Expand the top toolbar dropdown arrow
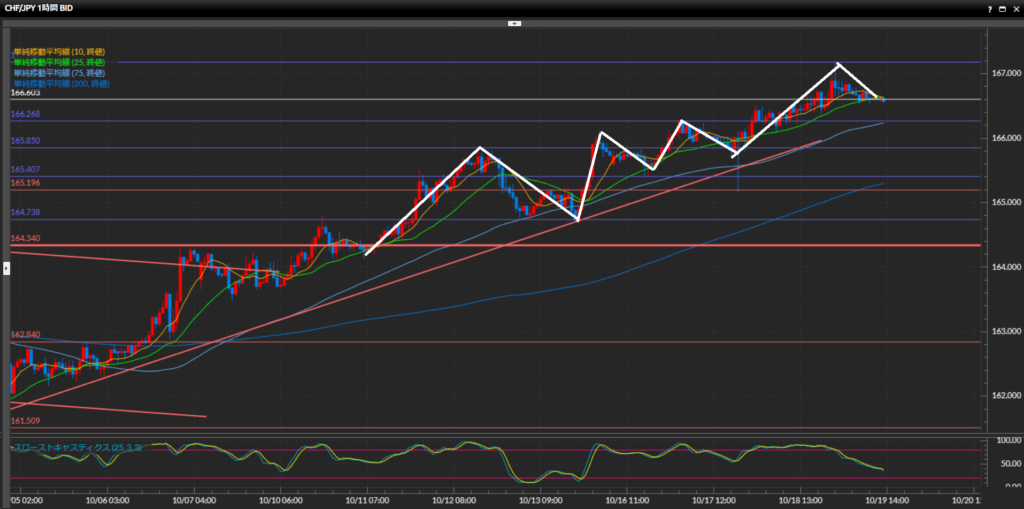The height and width of the screenshot is (509, 1024). 514,22
